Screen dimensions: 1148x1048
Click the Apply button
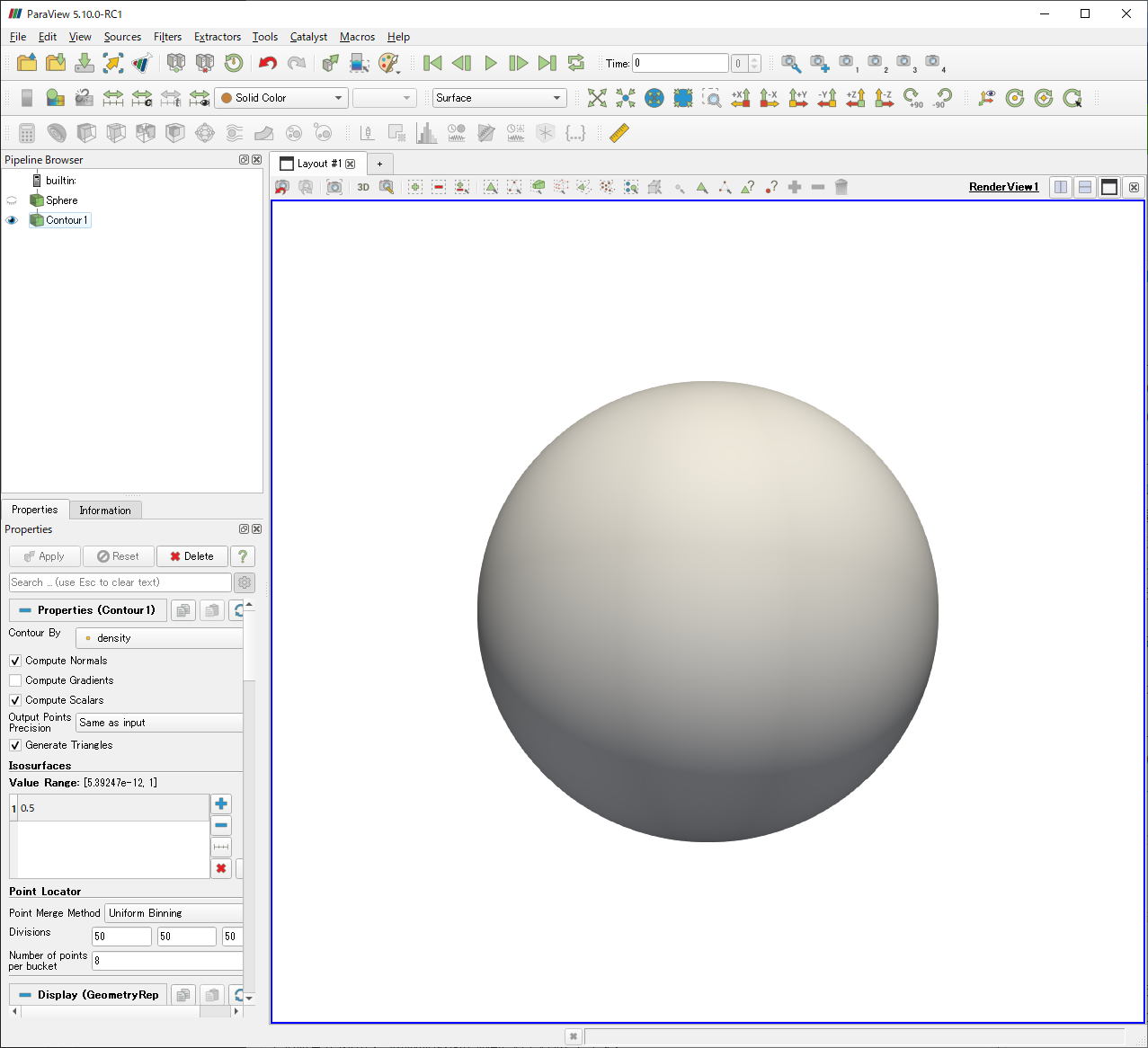tap(44, 556)
